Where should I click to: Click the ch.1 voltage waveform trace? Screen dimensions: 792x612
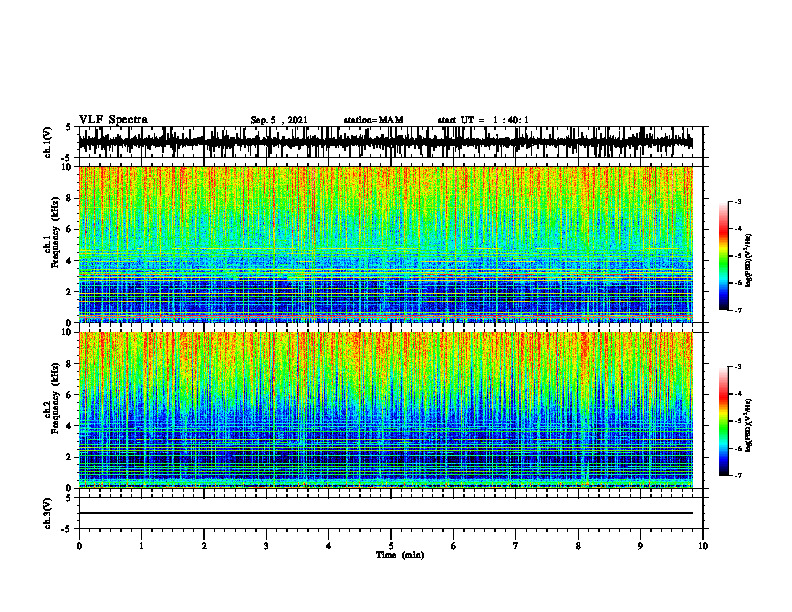point(385,142)
